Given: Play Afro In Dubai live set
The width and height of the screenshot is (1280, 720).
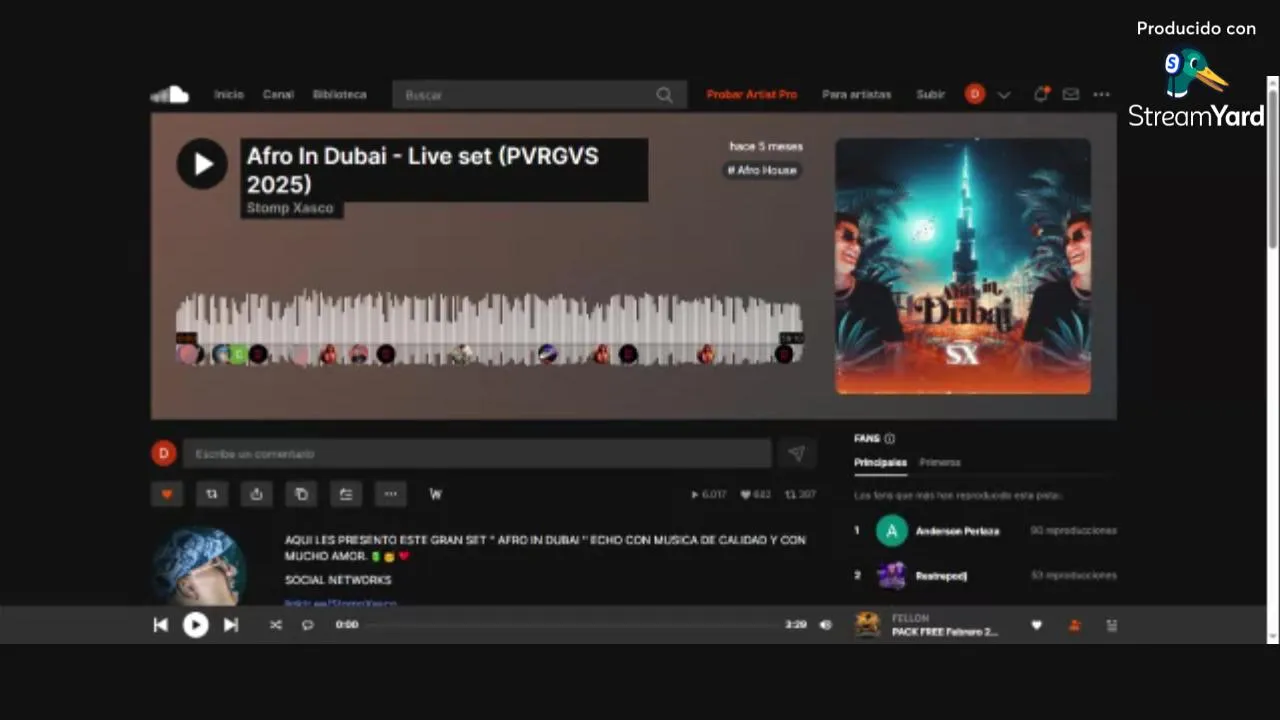Looking at the screenshot, I should 202,164.
